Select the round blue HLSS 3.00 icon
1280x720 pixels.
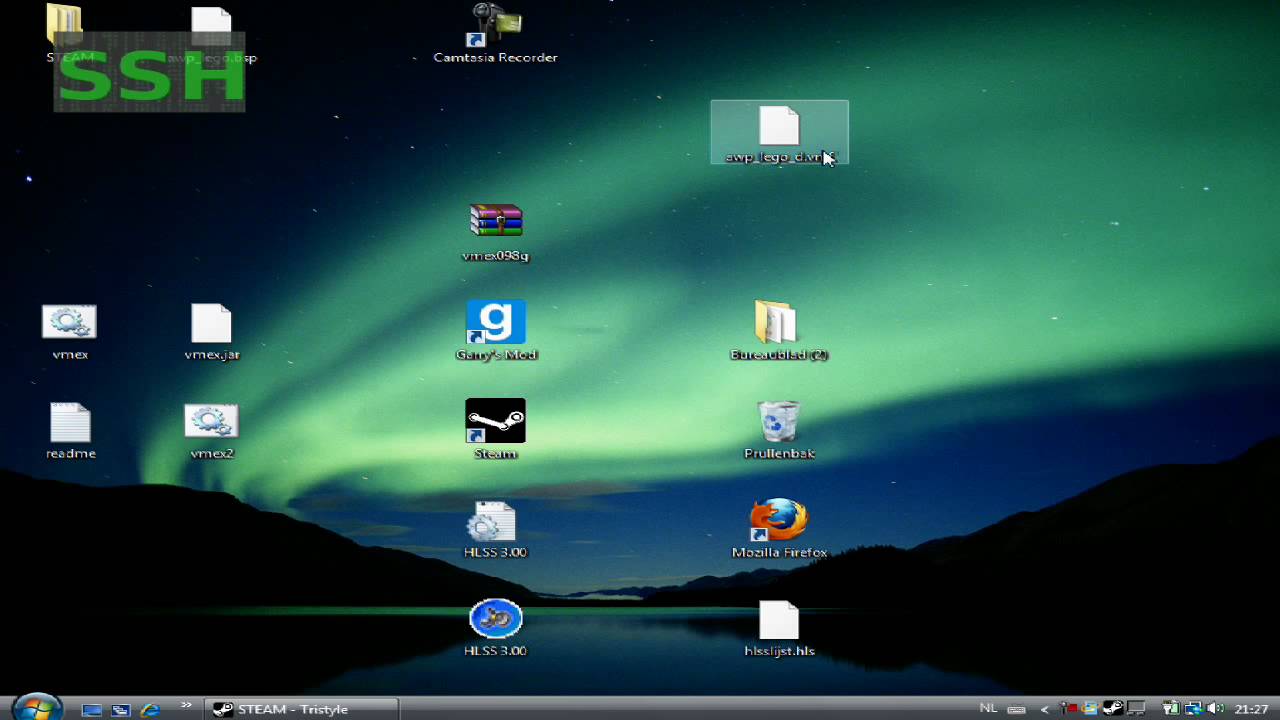click(x=495, y=628)
